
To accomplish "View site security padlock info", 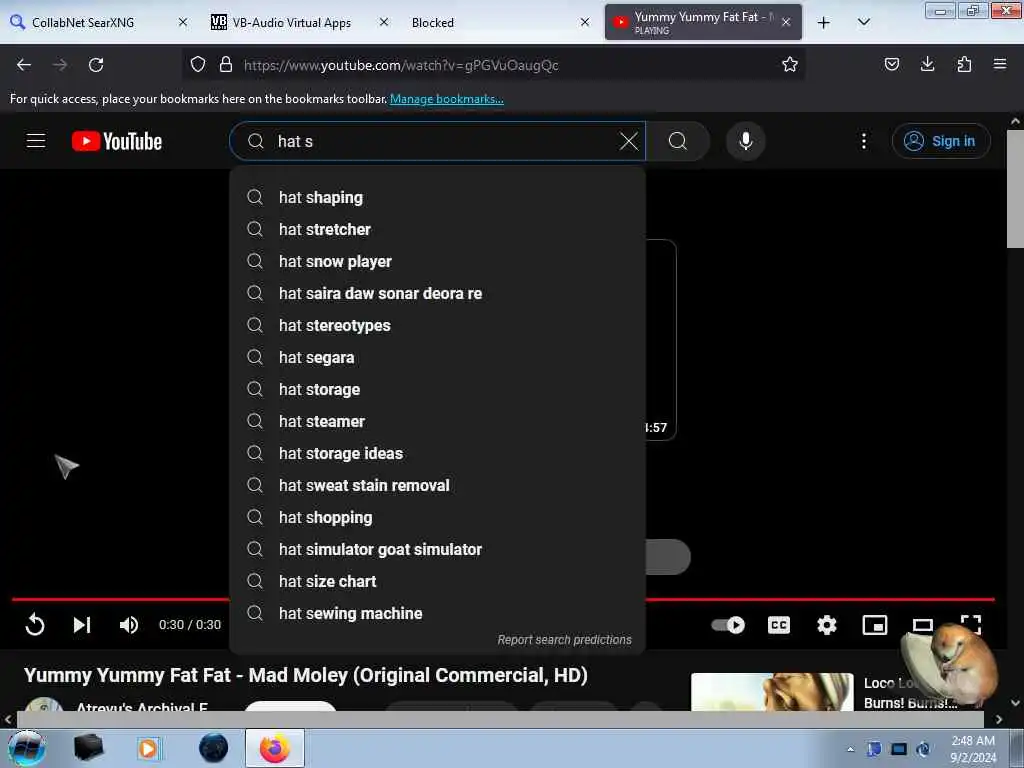I will tap(226, 64).
